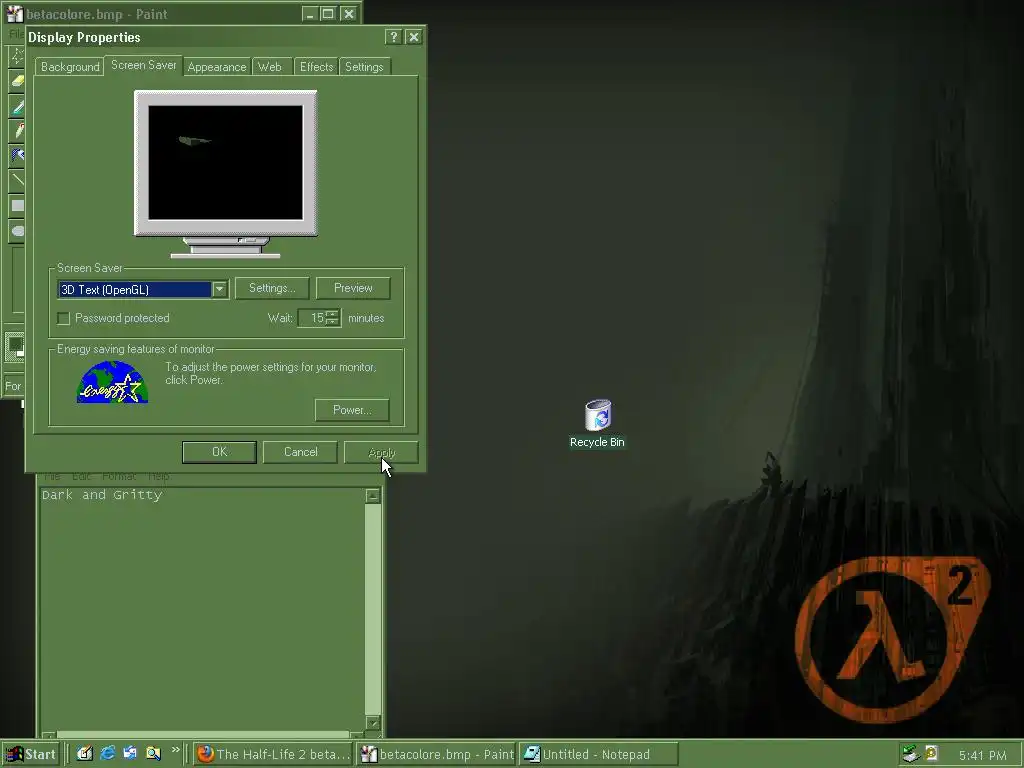Select the Rectangle tool in Paint
The height and width of the screenshot is (768, 1024).
pyautogui.click(x=17, y=205)
